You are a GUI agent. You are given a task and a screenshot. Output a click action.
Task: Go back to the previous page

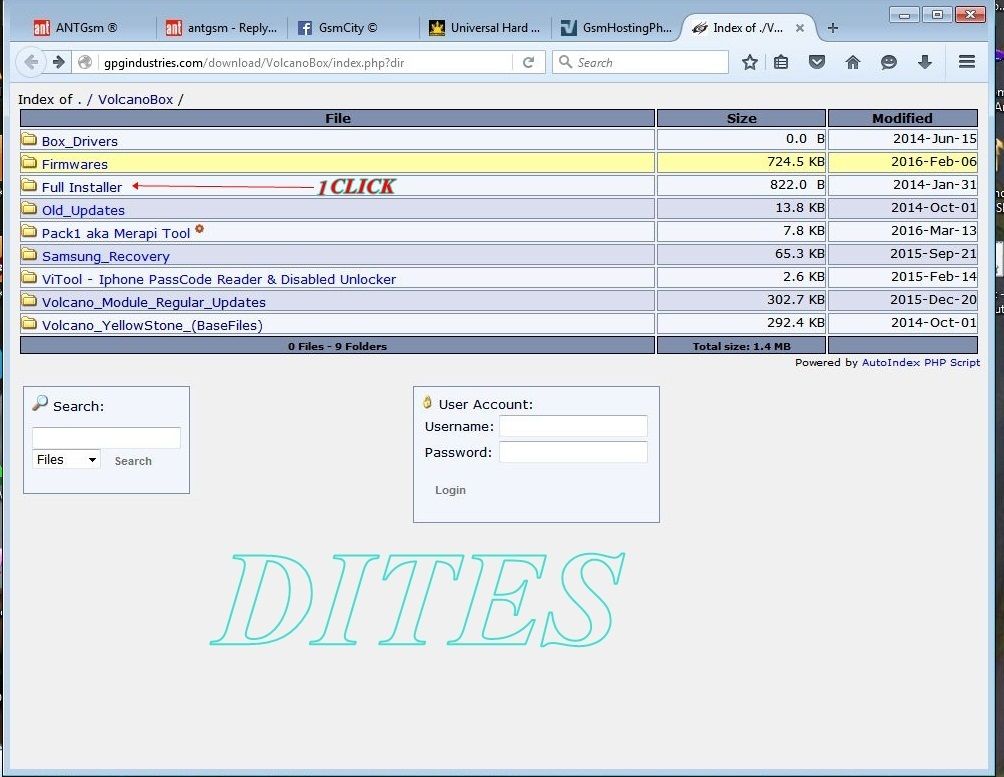pyautogui.click(x=31, y=62)
